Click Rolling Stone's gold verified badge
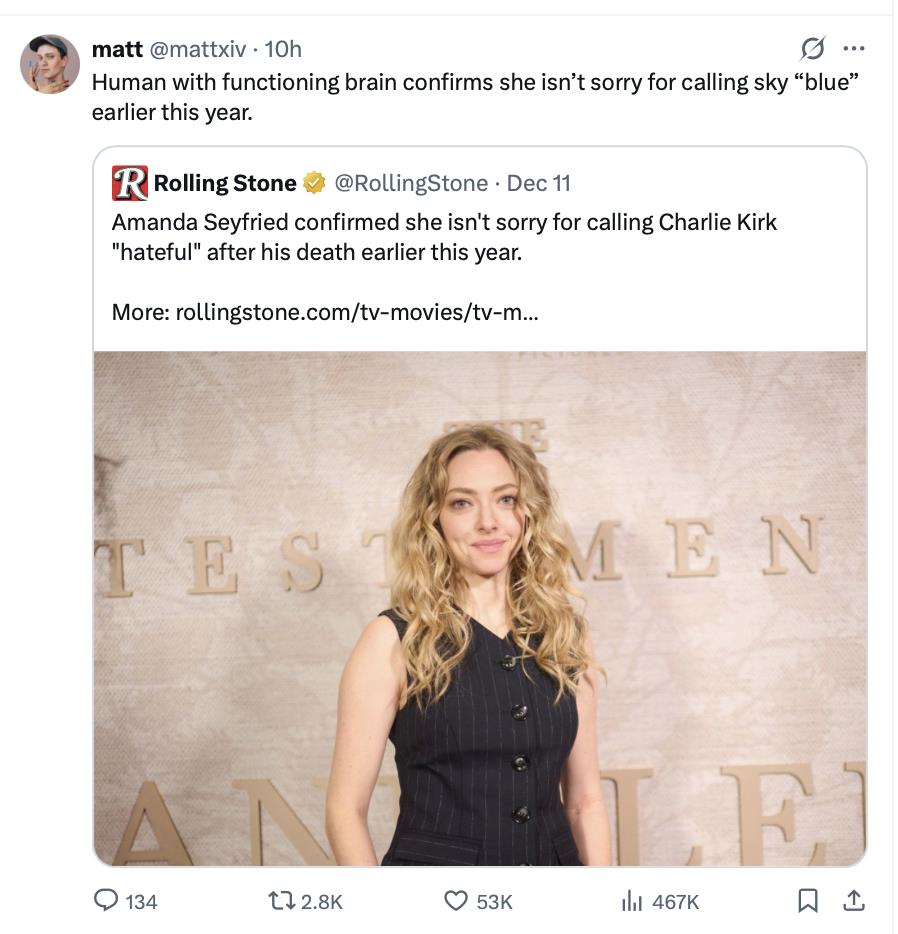Viewport: 898px width, 934px height. (x=314, y=183)
